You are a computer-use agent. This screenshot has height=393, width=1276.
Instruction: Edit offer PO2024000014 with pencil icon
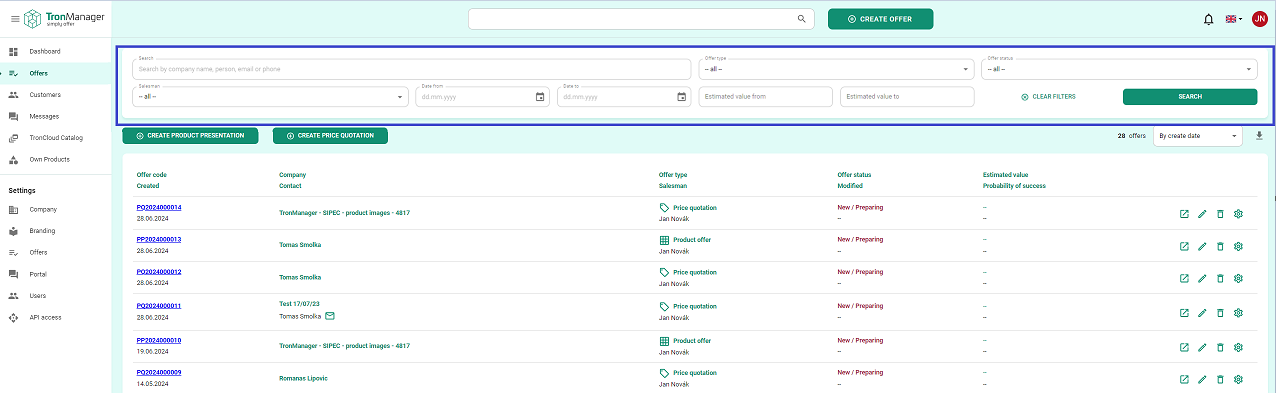pos(1202,214)
